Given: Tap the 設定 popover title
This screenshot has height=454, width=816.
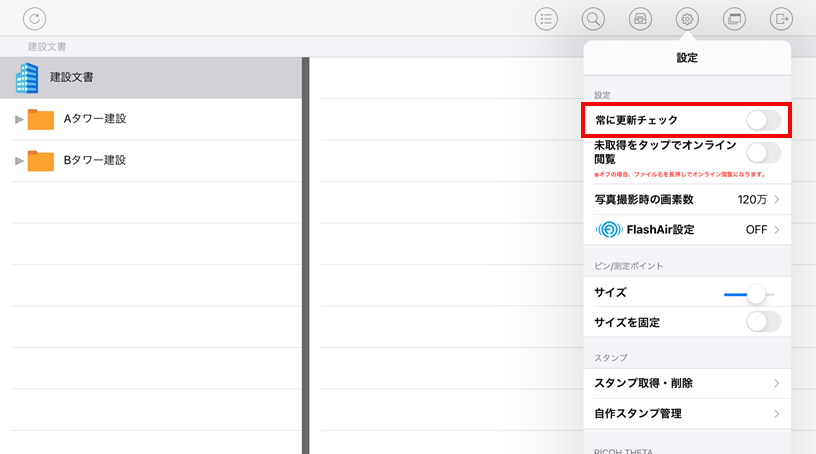Looking at the screenshot, I should point(687,58).
